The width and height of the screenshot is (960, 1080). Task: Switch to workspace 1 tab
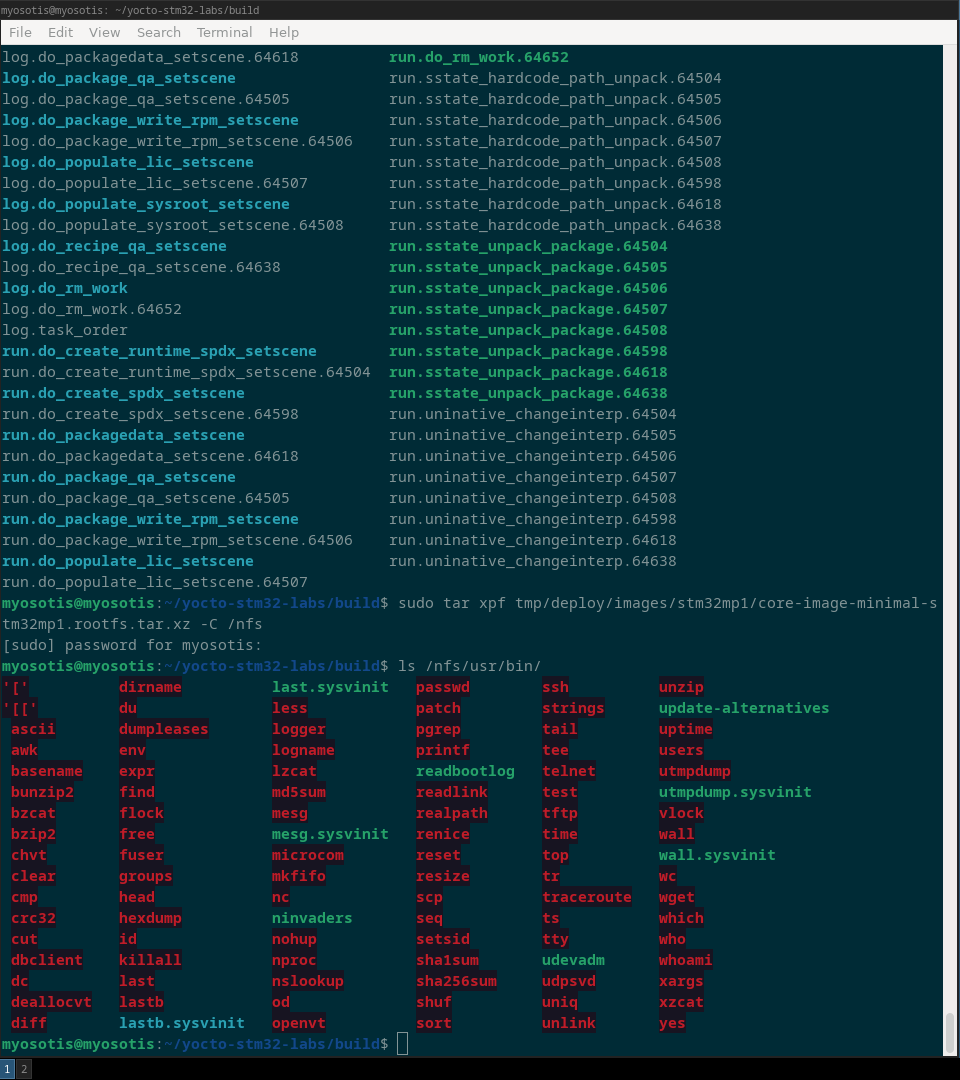[x=7, y=1069]
